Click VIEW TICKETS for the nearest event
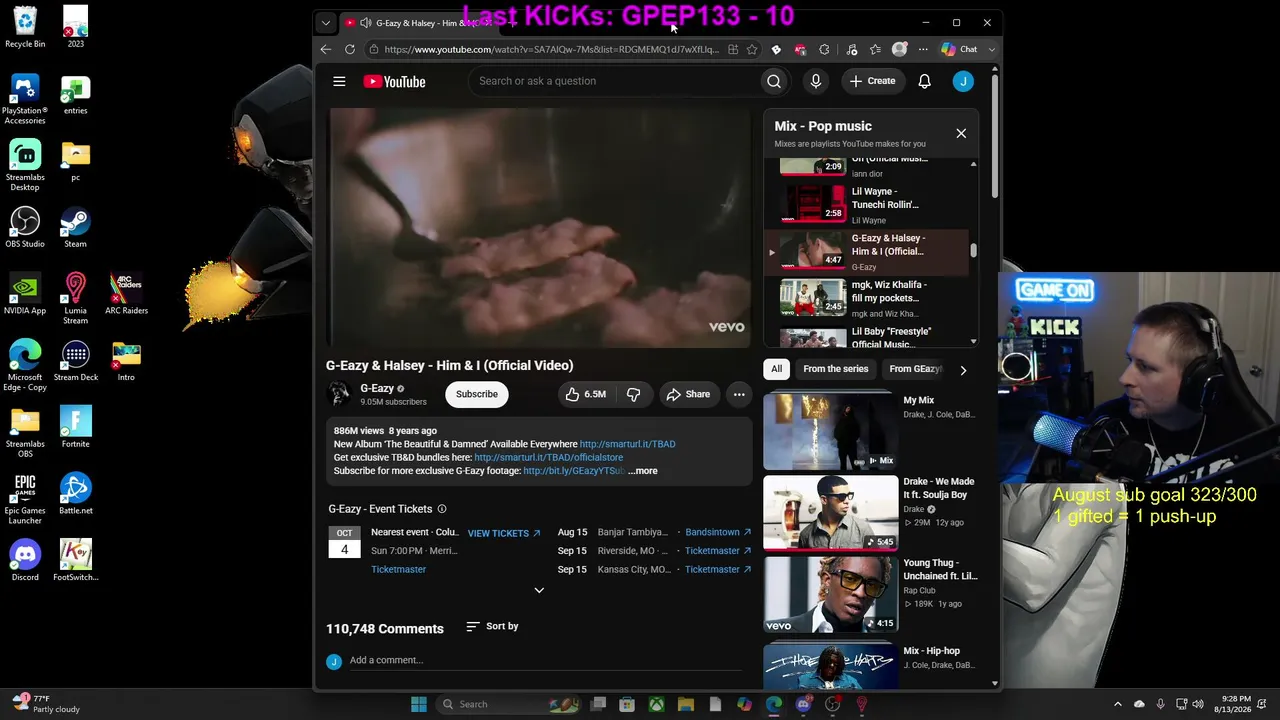Image resolution: width=1280 pixels, height=720 pixels. click(x=504, y=533)
